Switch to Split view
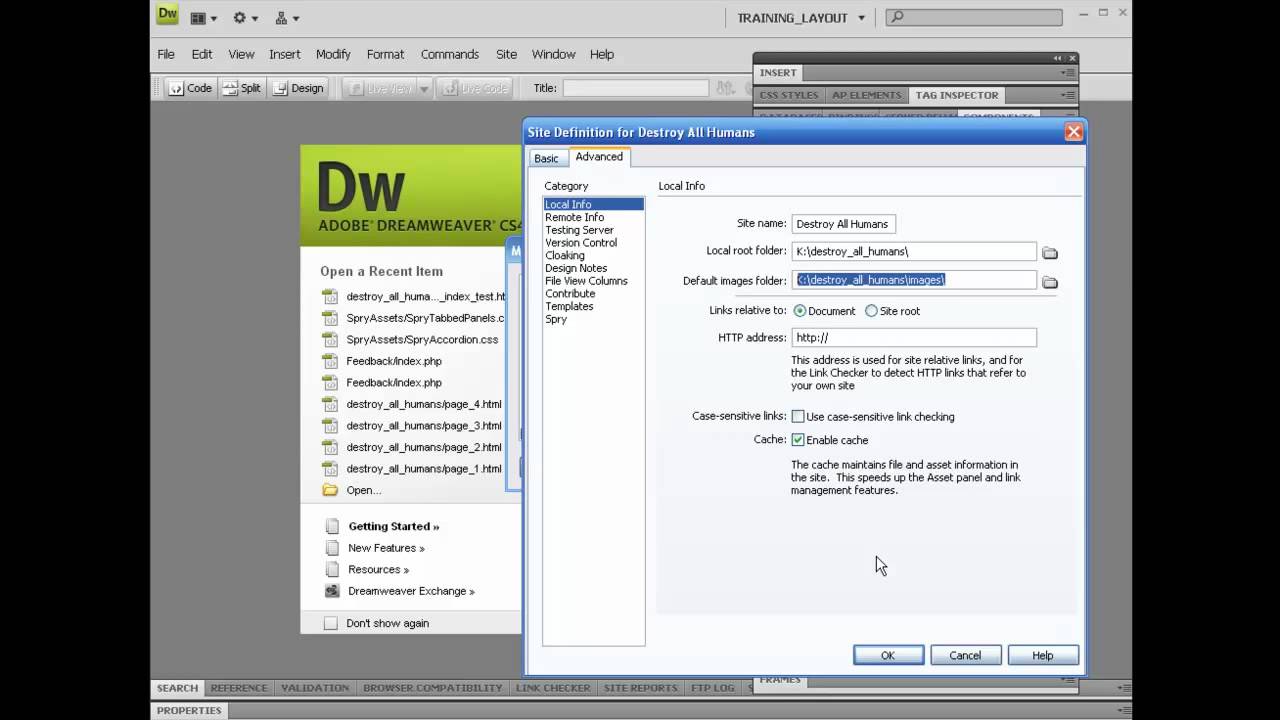This screenshot has width=1280, height=720. pos(241,88)
